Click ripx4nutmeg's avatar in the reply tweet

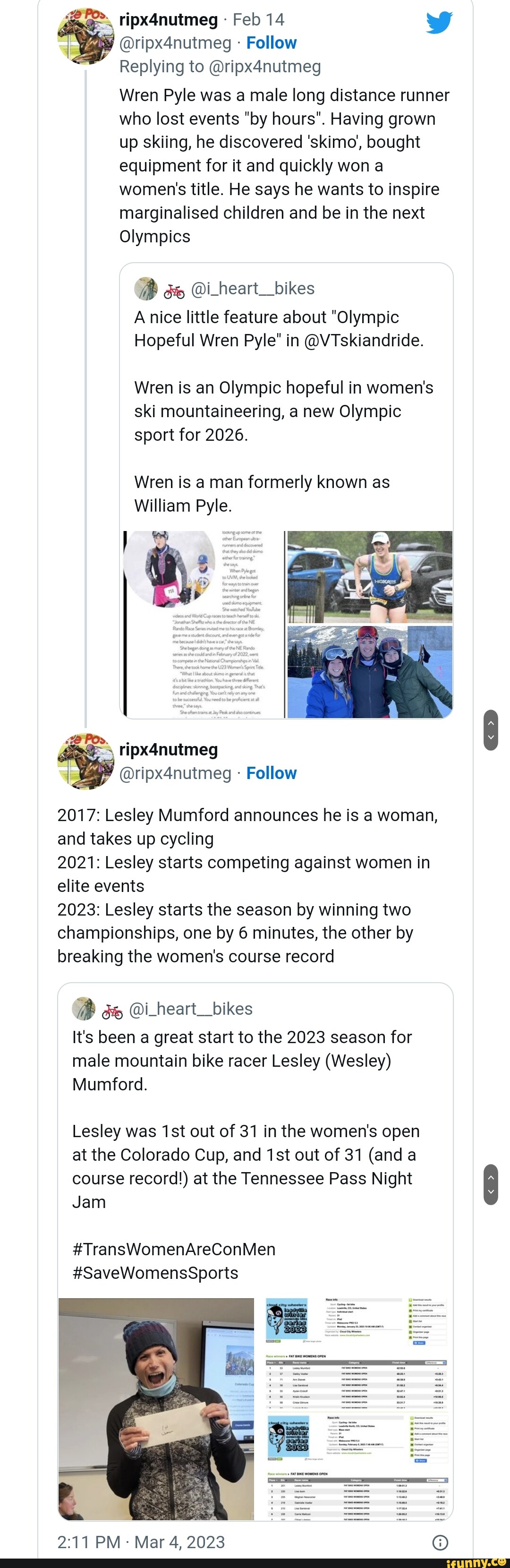pyautogui.click(x=85, y=36)
